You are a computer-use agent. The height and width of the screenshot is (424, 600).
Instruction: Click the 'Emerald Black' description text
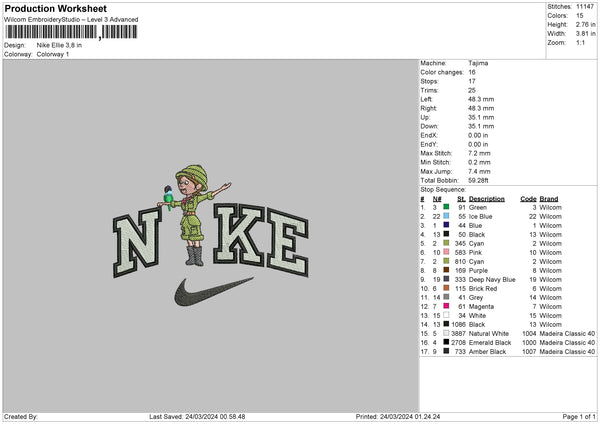pos(490,342)
